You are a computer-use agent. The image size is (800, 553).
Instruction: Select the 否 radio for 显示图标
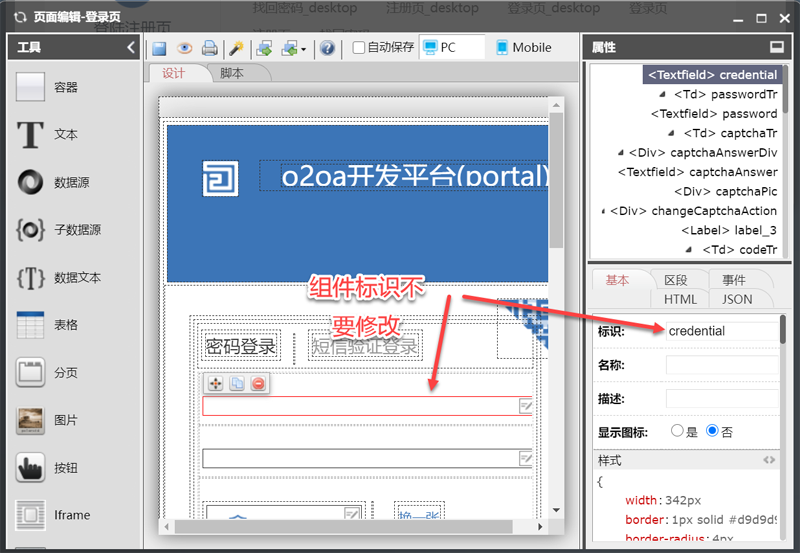tap(712, 432)
